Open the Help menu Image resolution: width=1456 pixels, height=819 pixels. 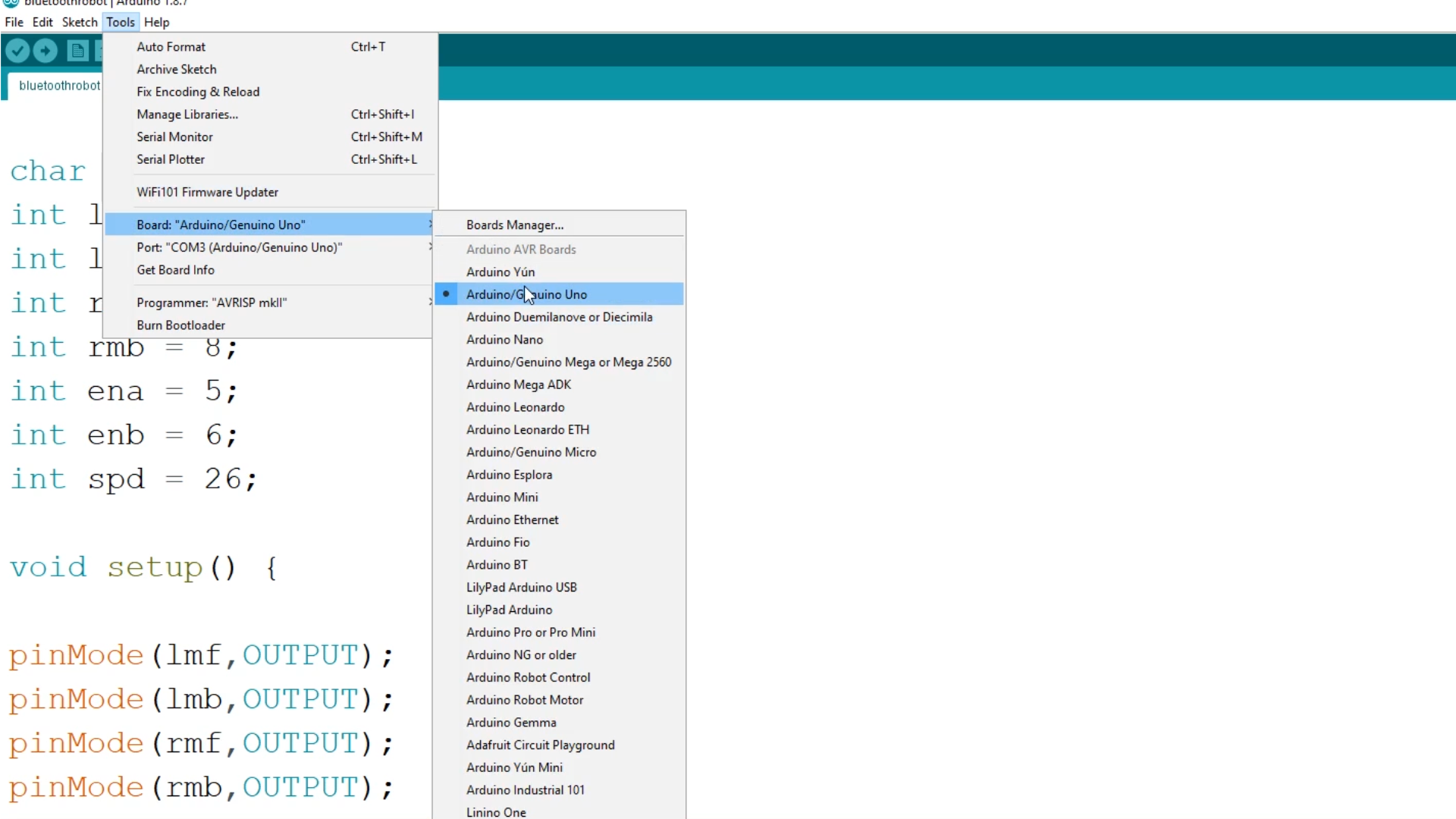(x=157, y=22)
